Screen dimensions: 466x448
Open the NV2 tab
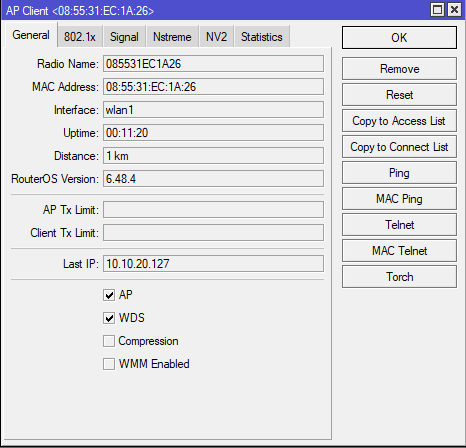click(216, 36)
